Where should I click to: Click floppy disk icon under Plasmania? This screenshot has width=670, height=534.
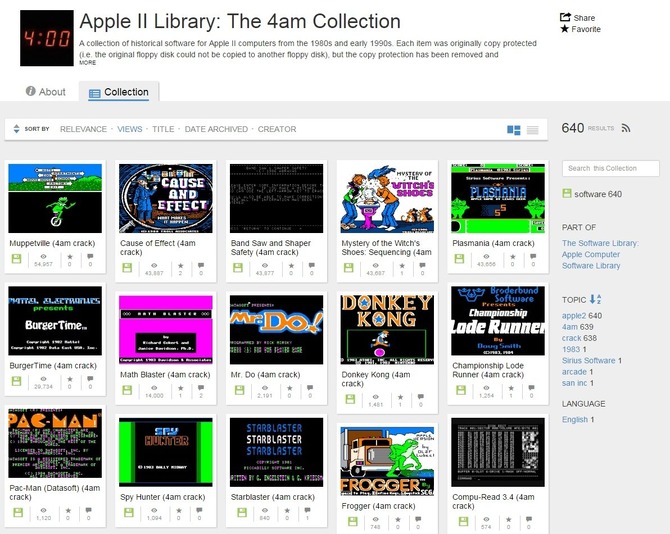(x=459, y=258)
